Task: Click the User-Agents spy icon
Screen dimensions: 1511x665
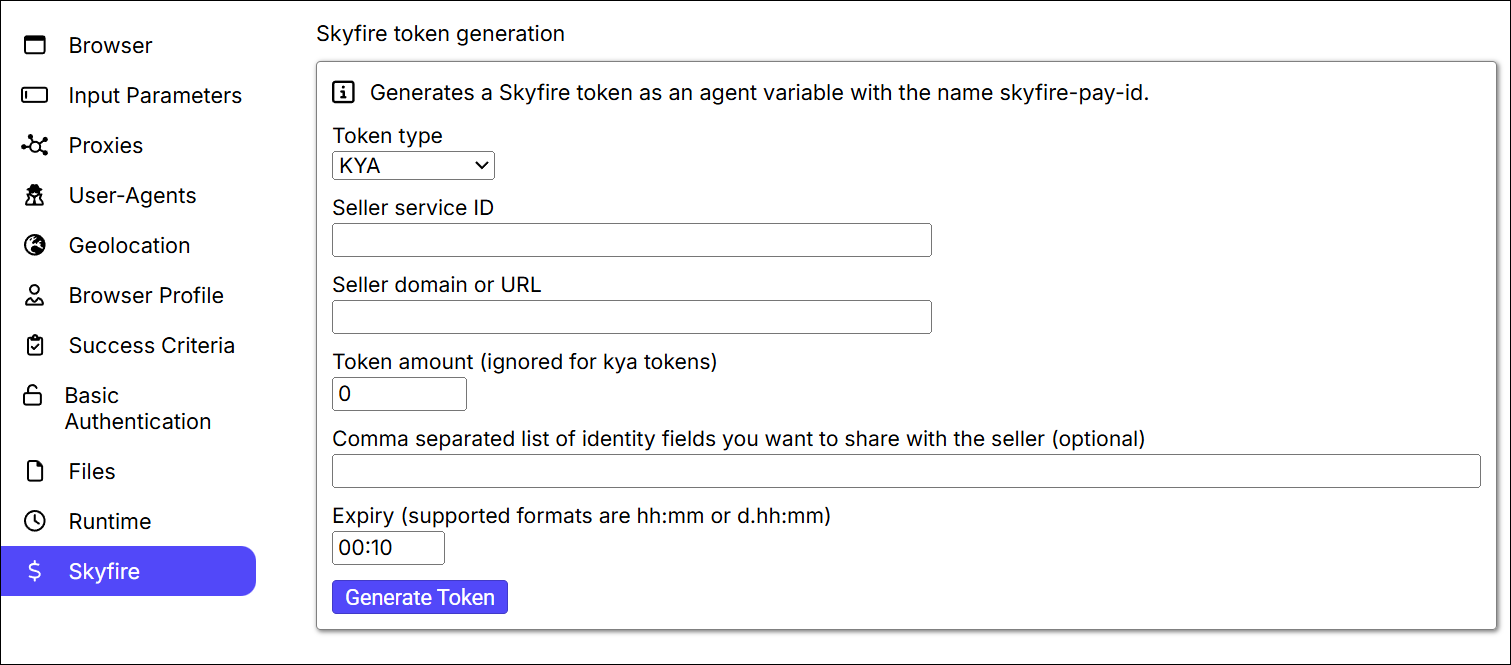Action: click(x=35, y=195)
